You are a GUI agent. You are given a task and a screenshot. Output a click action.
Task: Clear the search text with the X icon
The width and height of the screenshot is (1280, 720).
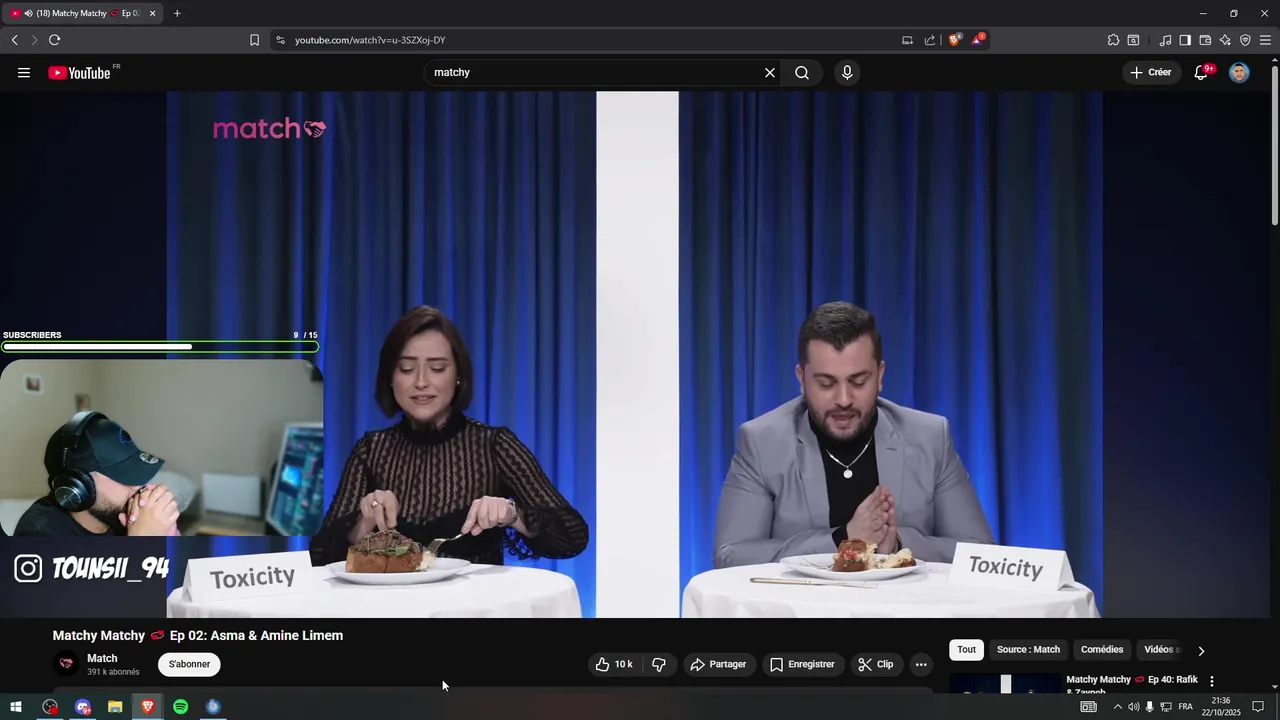(x=770, y=73)
